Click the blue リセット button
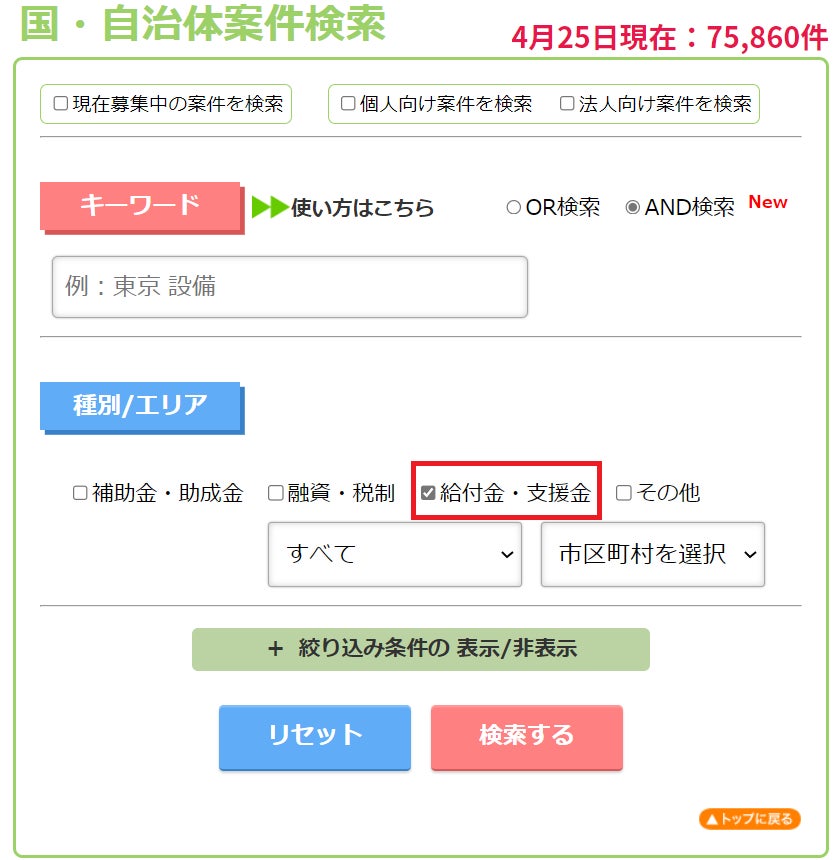The image size is (835, 860). [314, 737]
